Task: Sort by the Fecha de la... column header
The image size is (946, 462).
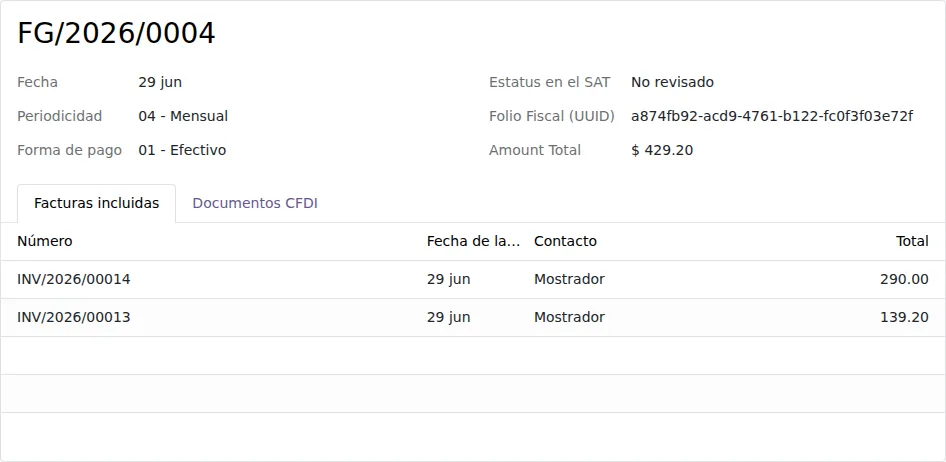Action: coord(473,241)
